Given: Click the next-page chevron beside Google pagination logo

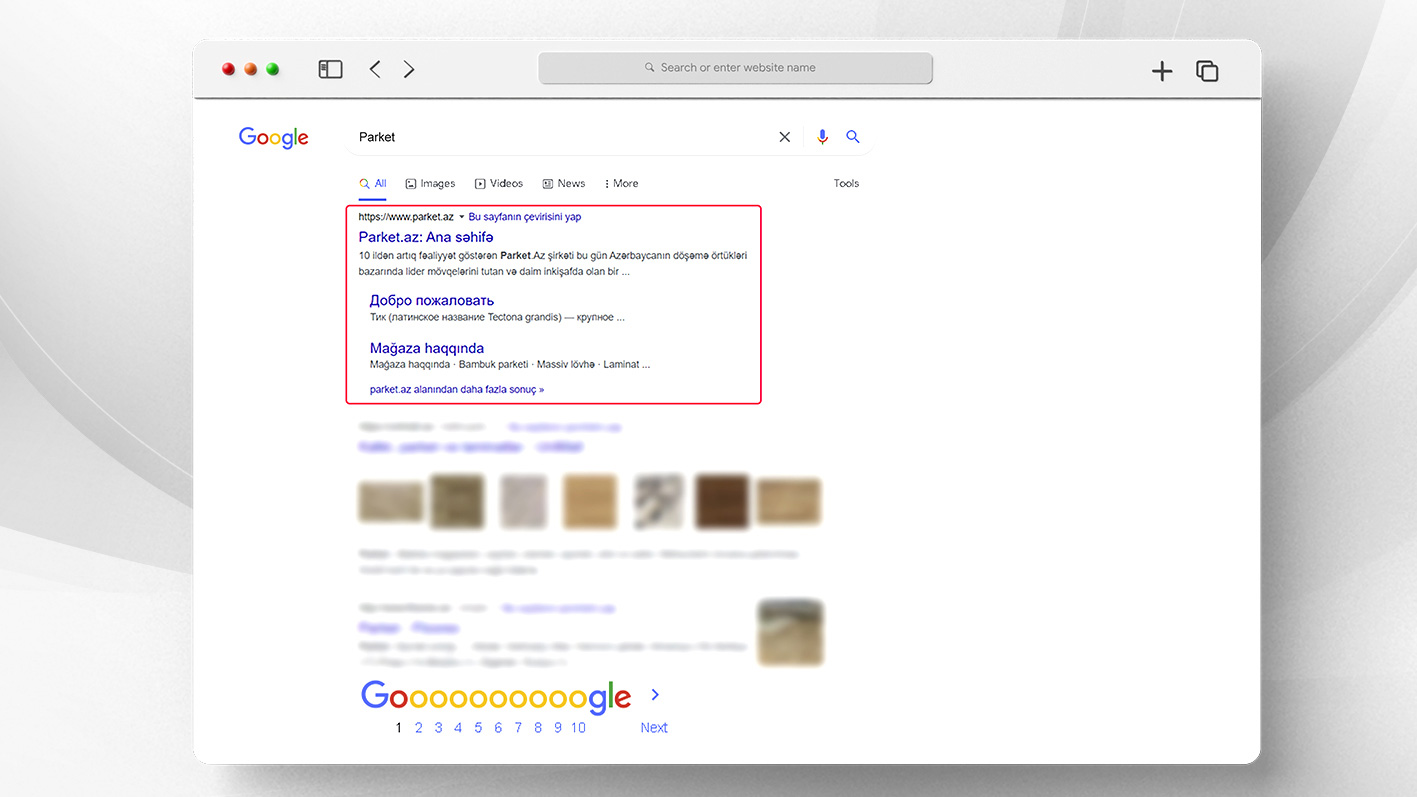Looking at the screenshot, I should coord(655,694).
